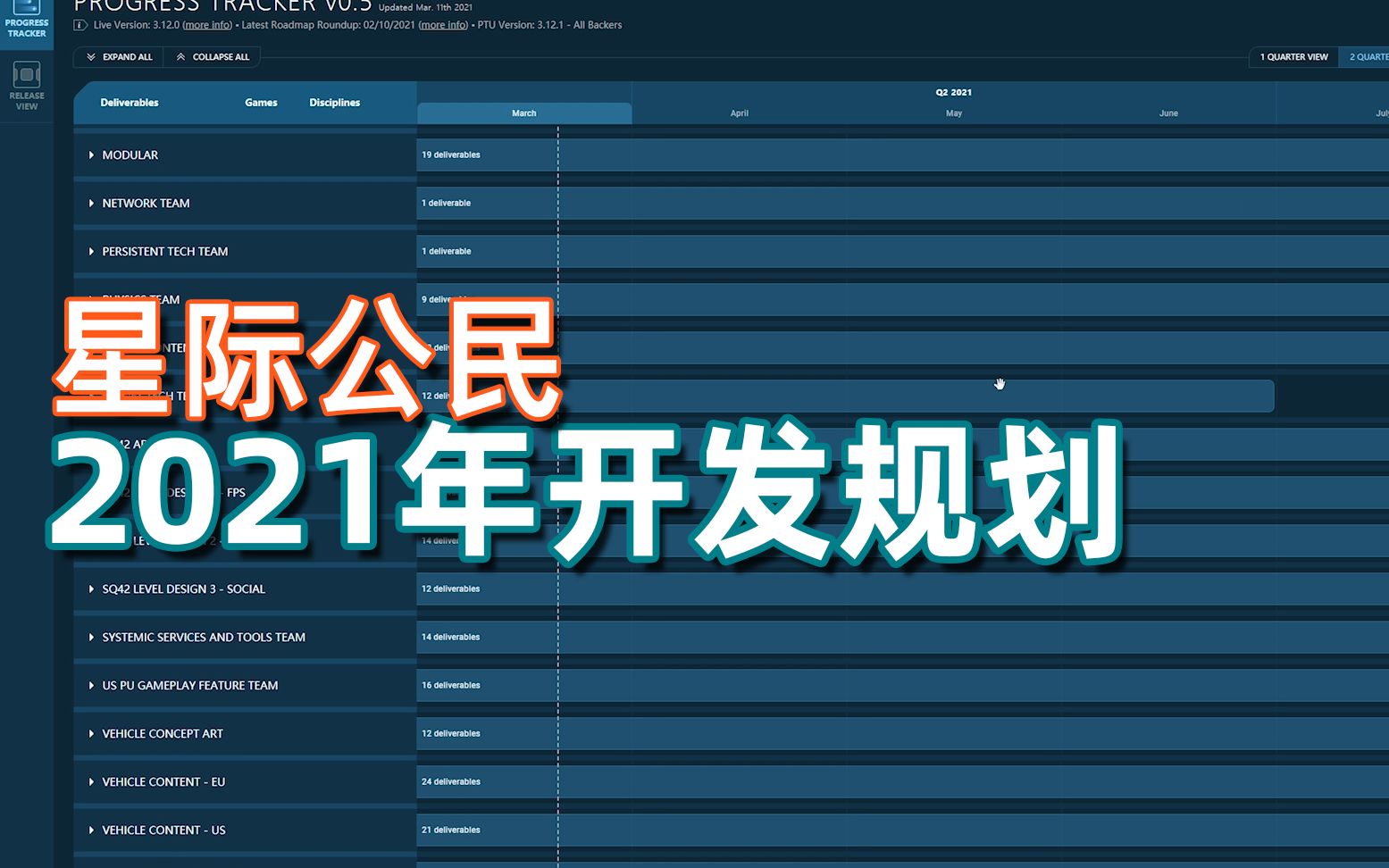Viewport: 1389px width, 868px height.
Task: Click 12 deliverables in SQ42 LEVEL DESIGN 3 row
Action: click(451, 589)
